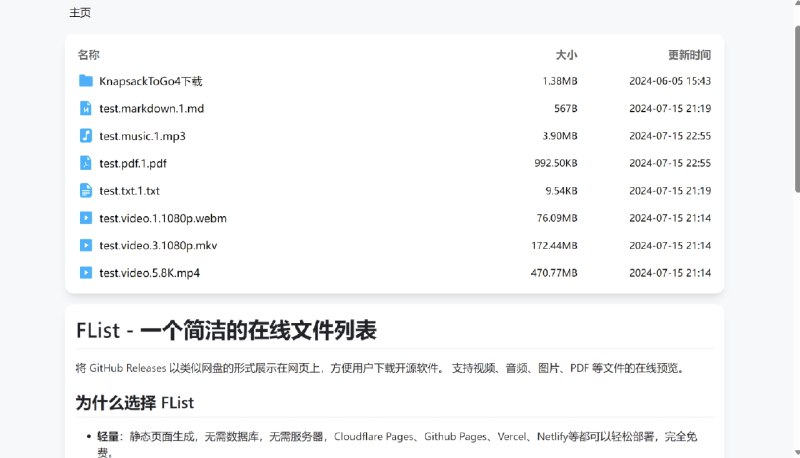The height and width of the screenshot is (458, 800).
Task: Click the update time of test.markdown.1.md
Action: (x=670, y=109)
